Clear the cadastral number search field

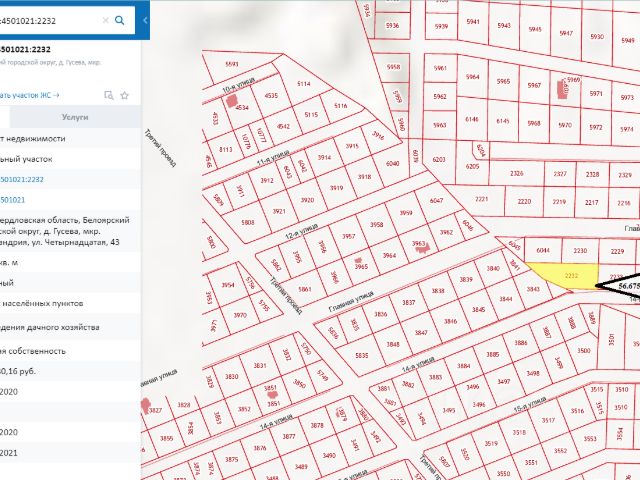click(x=103, y=19)
